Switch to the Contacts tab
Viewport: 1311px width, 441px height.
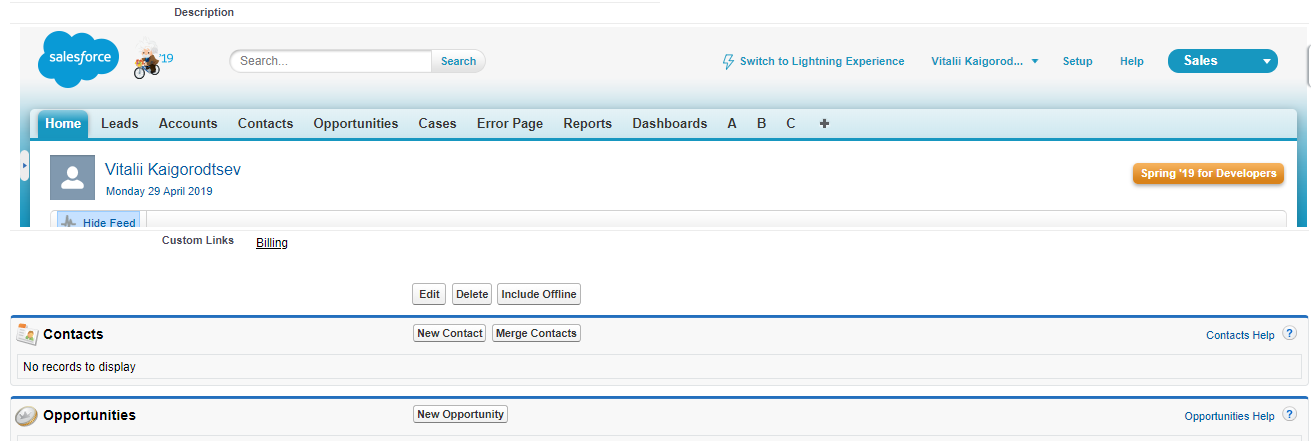pyautogui.click(x=265, y=124)
